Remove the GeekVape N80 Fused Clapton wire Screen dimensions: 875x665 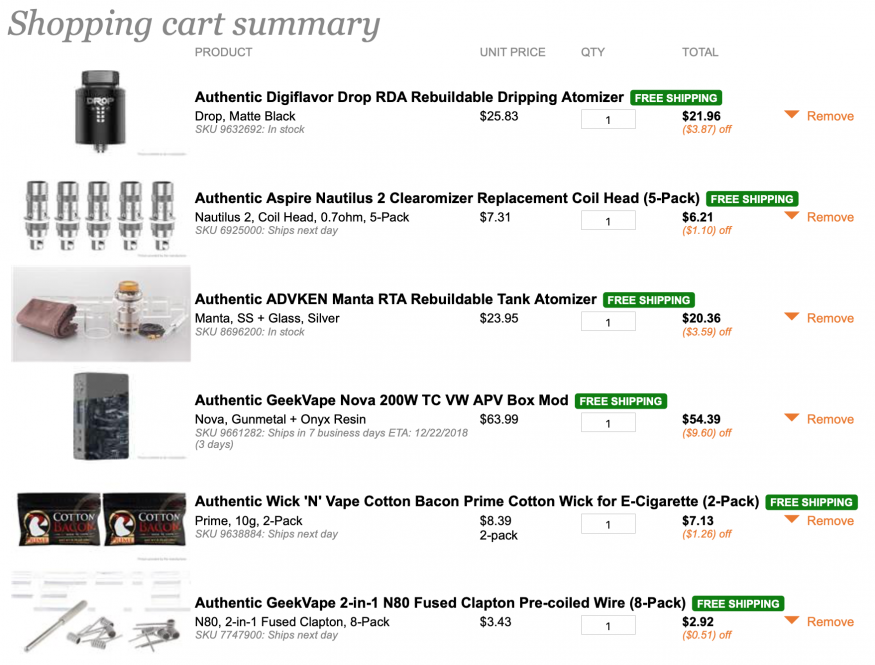[830, 622]
